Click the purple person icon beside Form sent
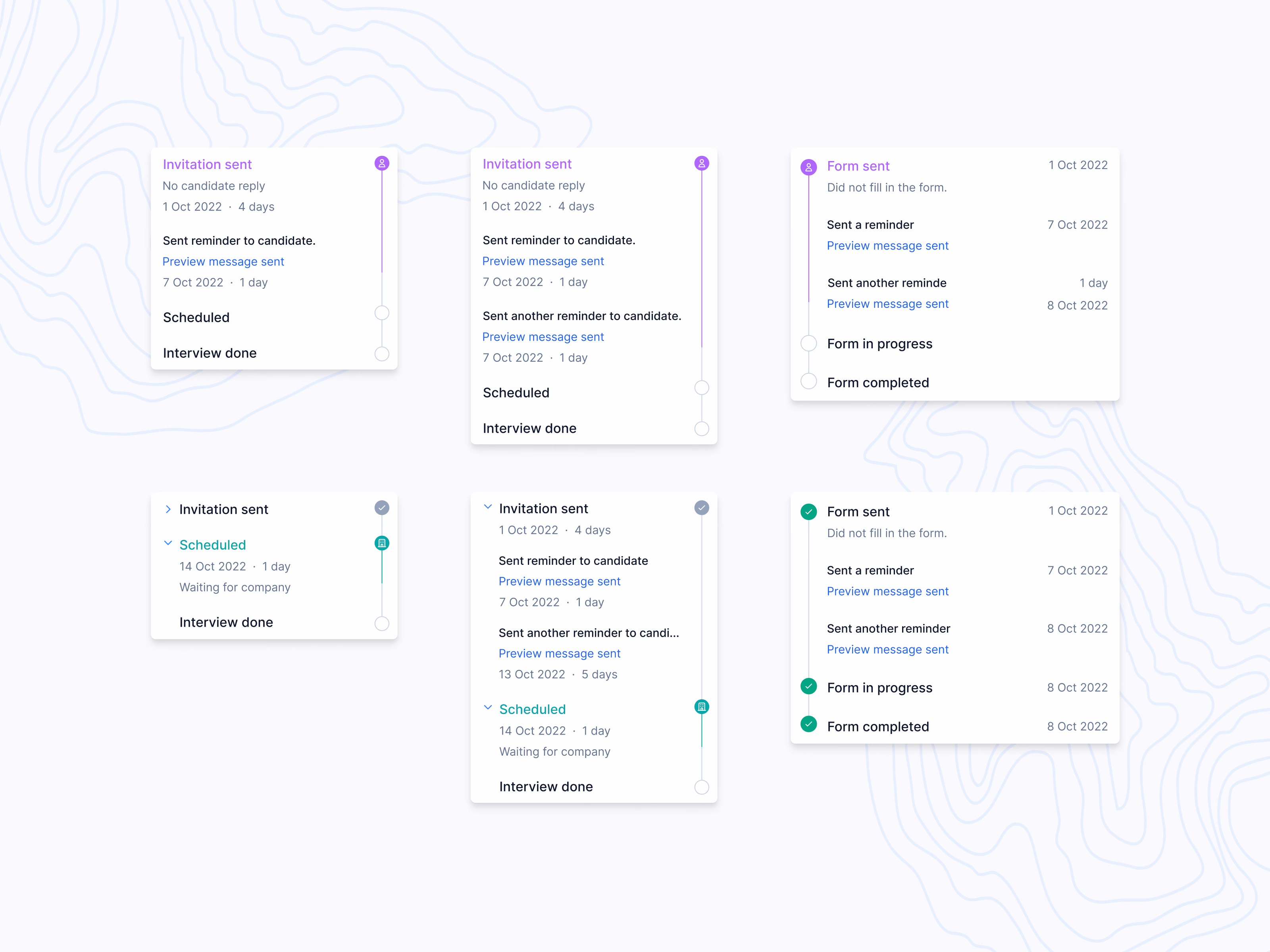 tap(808, 167)
